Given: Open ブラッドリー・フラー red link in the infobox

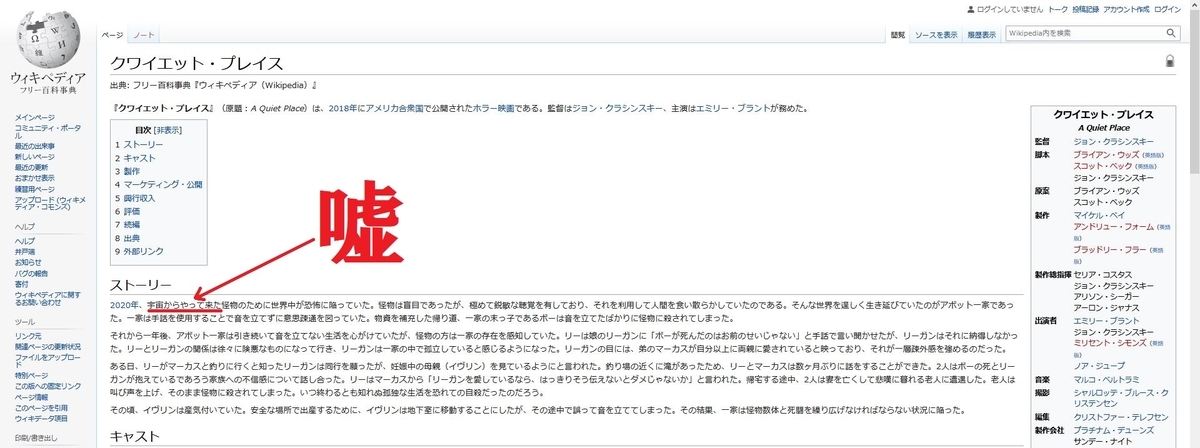Looking at the screenshot, I should (1110, 248).
